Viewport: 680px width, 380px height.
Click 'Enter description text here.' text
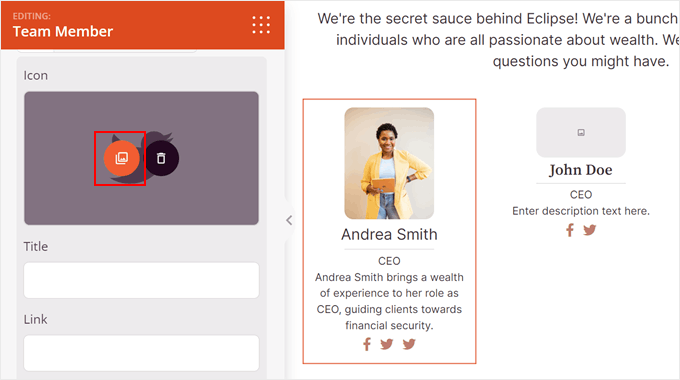pos(581,211)
